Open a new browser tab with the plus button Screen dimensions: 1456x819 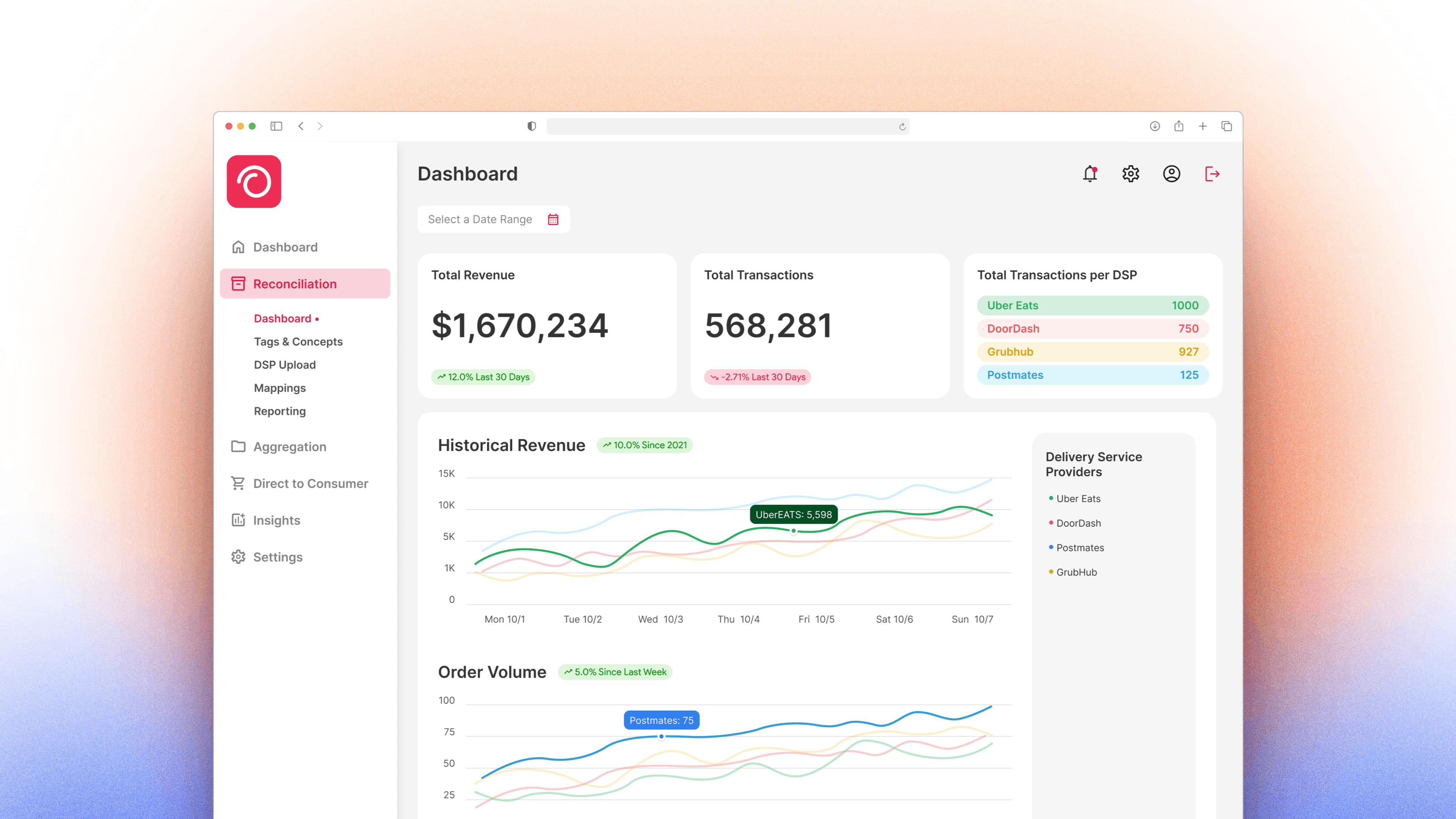(x=1203, y=126)
